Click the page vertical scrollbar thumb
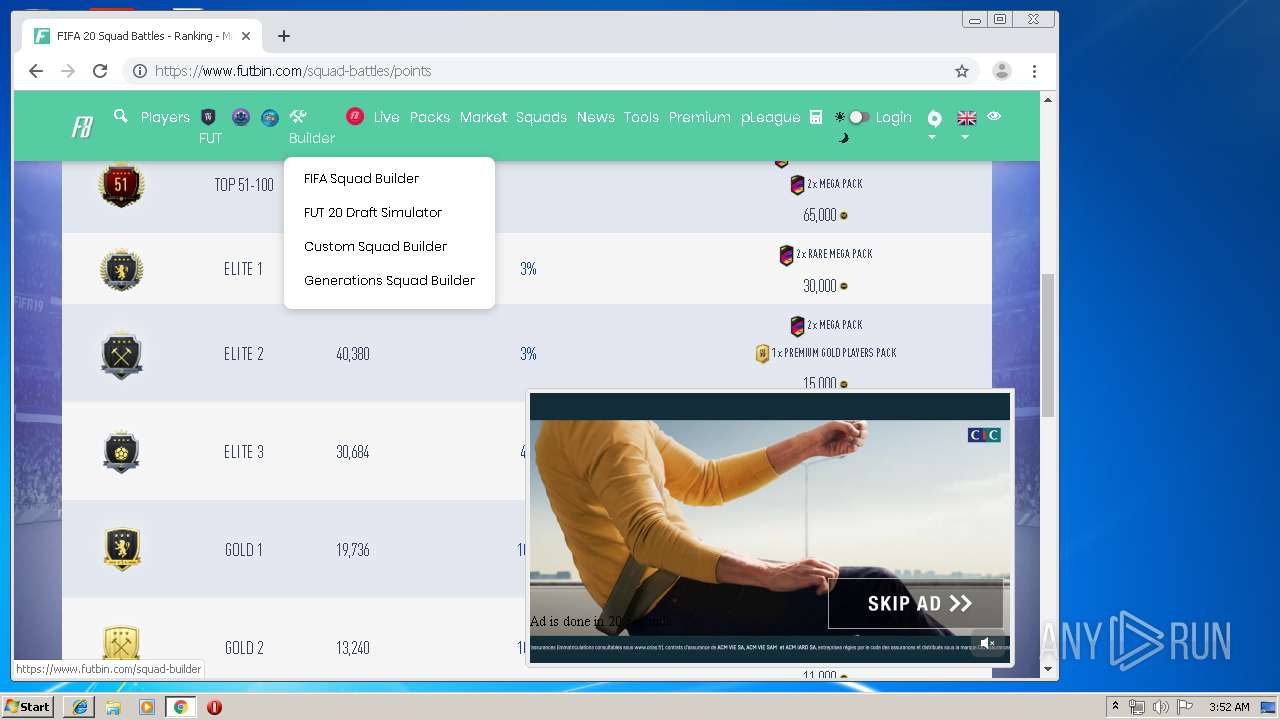Screen dimensions: 1280x720 [x=1048, y=346]
